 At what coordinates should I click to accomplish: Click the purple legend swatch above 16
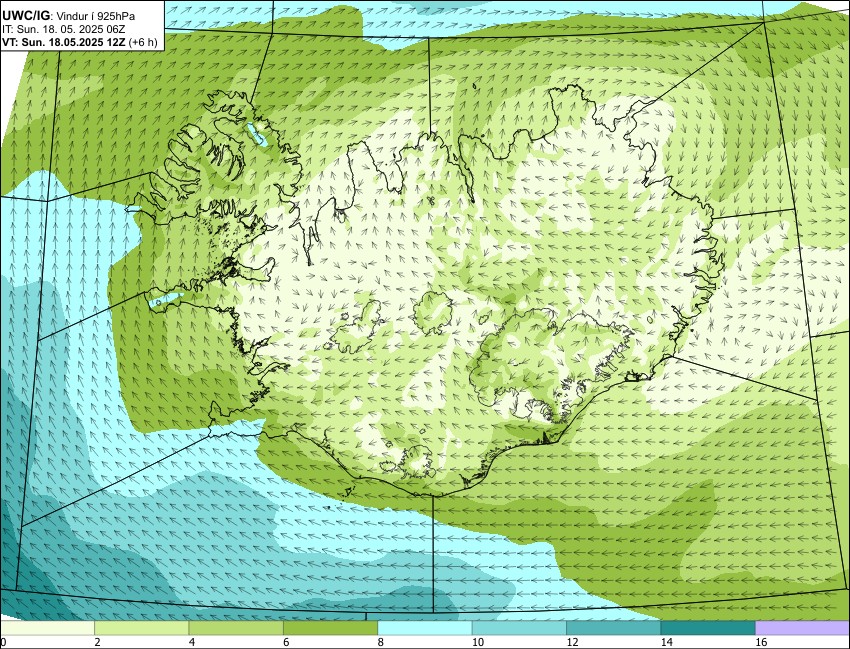coord(802,628)
